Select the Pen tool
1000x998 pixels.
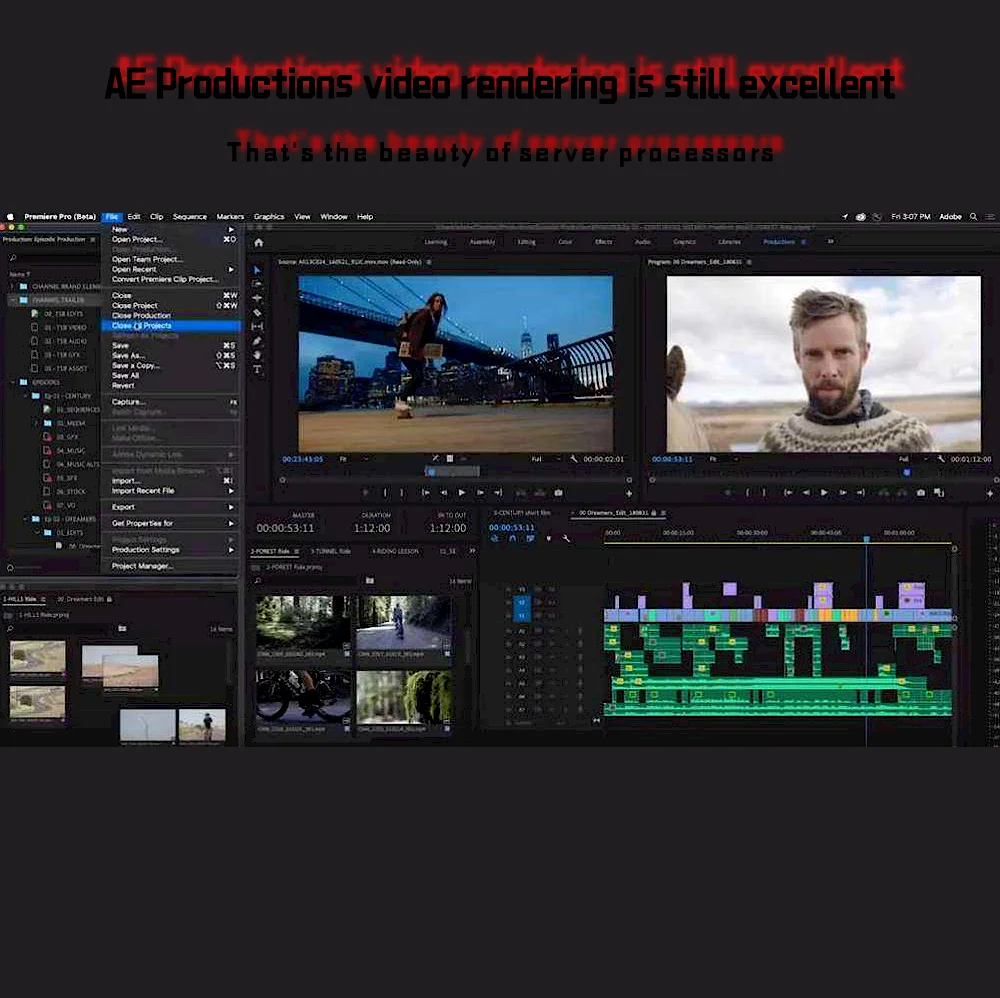coord(257,341)
